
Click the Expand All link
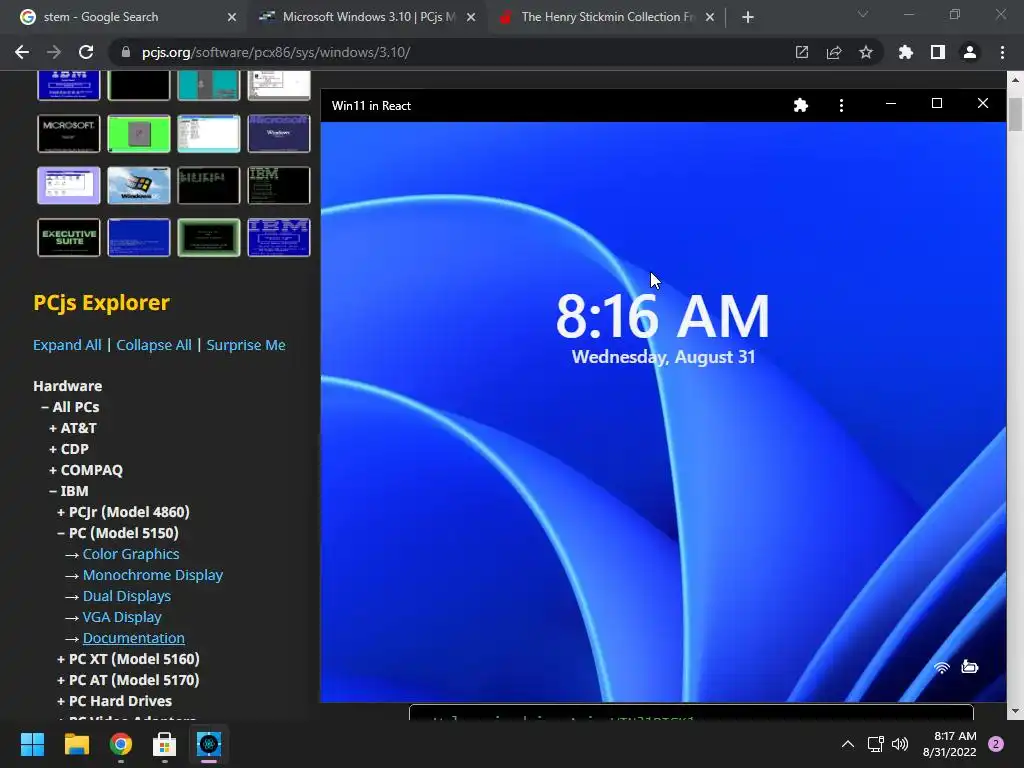pos(67,345)
